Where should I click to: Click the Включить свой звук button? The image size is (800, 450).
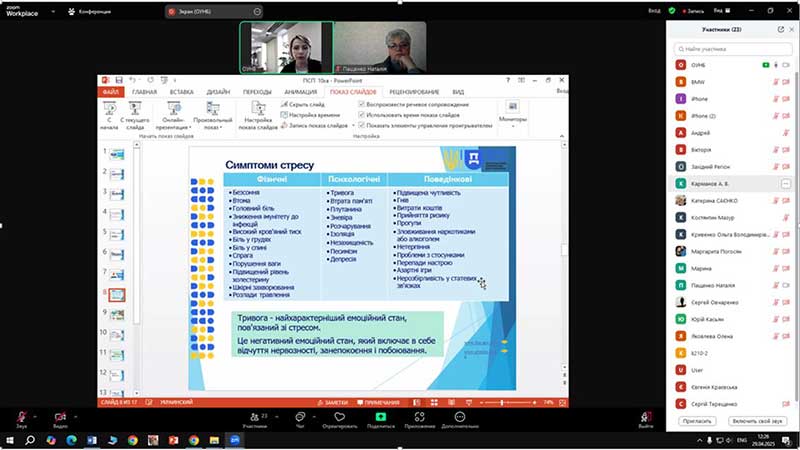pos(757,421)
